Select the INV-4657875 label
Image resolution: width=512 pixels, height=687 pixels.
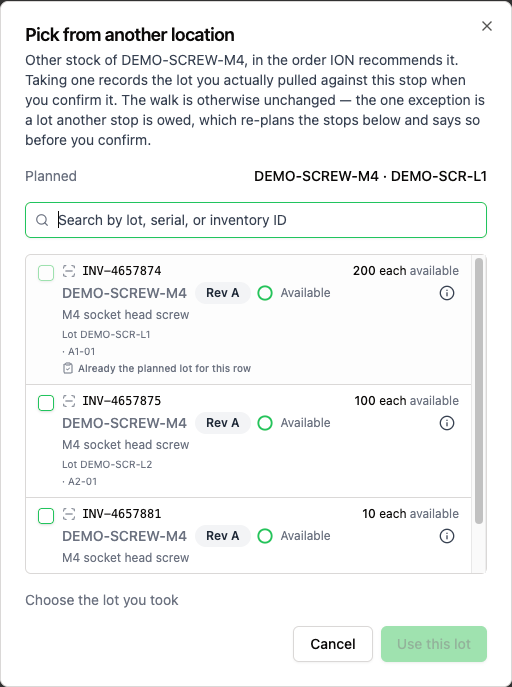122,401
